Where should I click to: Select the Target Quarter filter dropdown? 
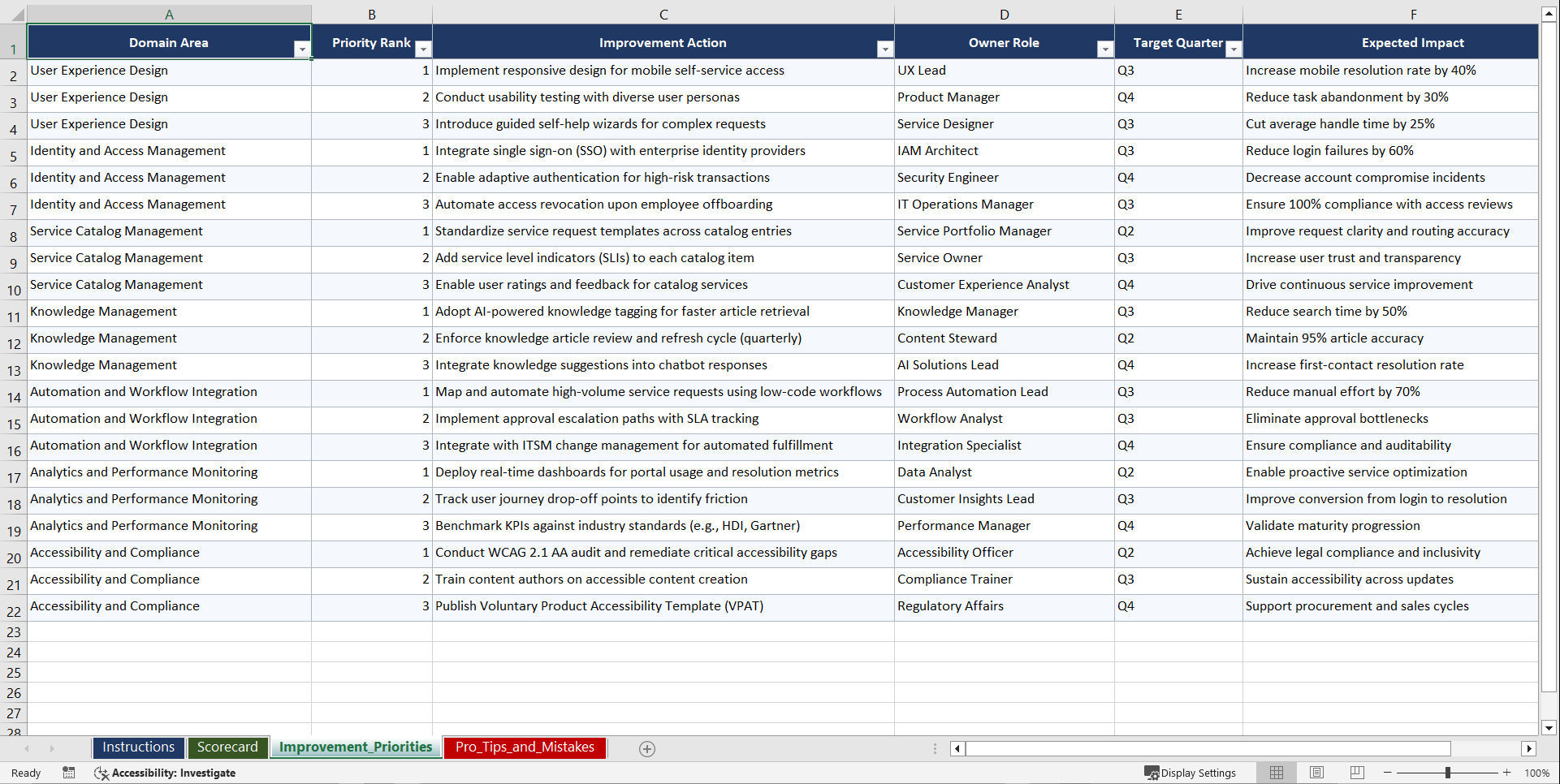(x=1234, y=50)
